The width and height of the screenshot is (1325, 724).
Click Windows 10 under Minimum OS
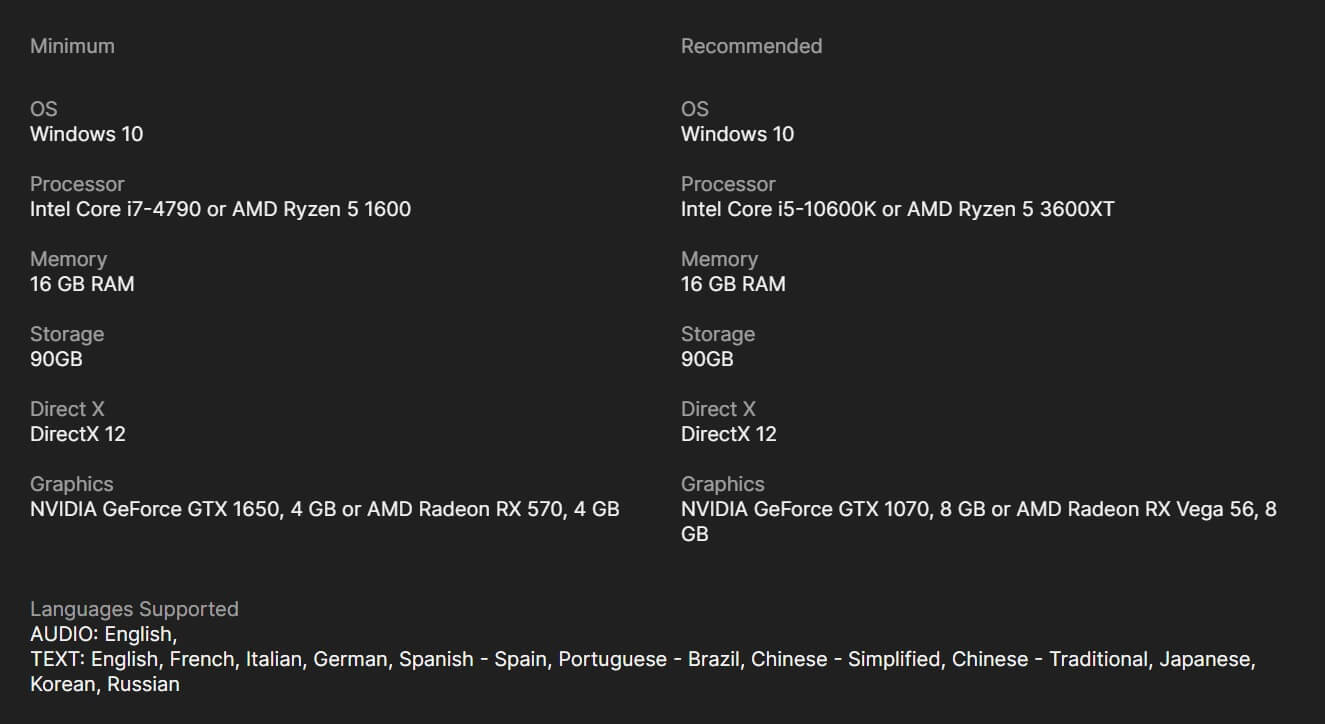pyautogui.click(x=86, y=134)
